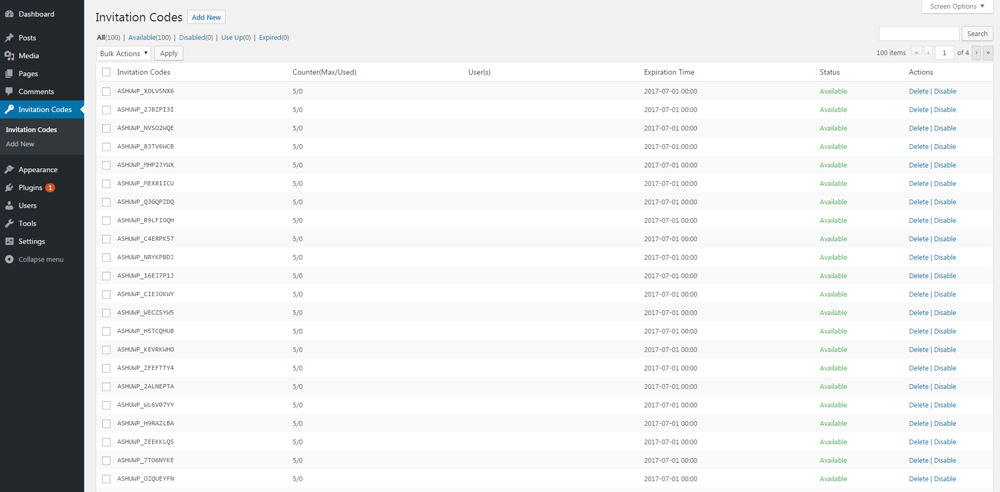Check the box for ASHUWP_83TV6WCB
The width and height of the screenshot is (1000, 492).
point(107,147)
